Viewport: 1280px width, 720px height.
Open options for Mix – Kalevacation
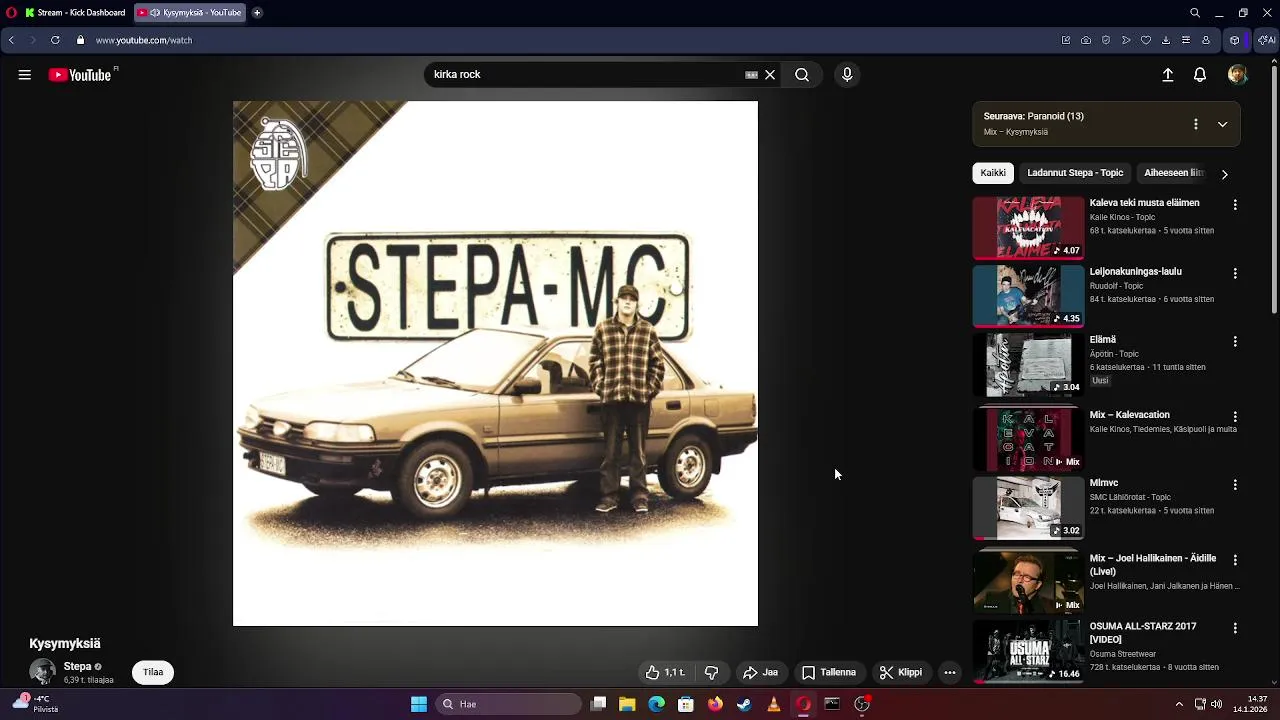1235,416
